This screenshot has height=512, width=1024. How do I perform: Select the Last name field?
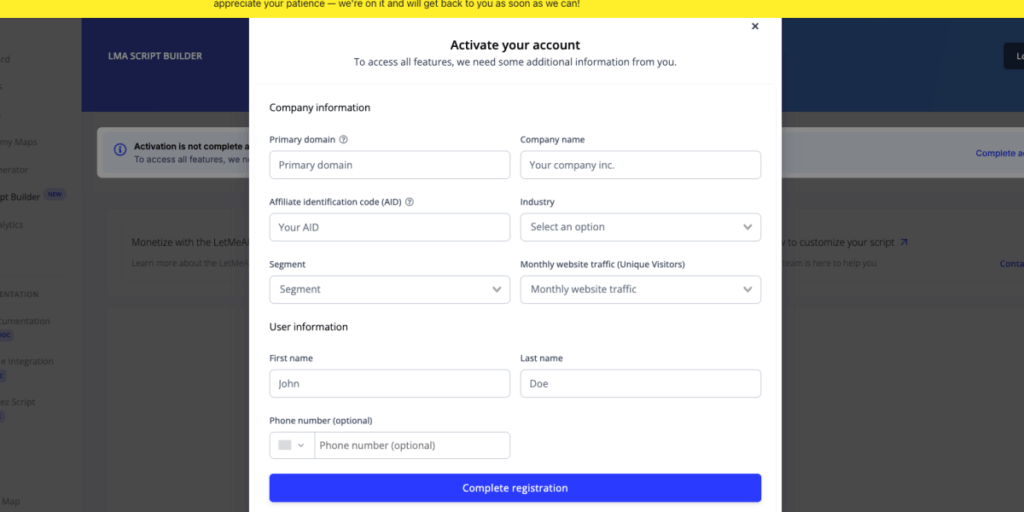(x=641, y=383)
